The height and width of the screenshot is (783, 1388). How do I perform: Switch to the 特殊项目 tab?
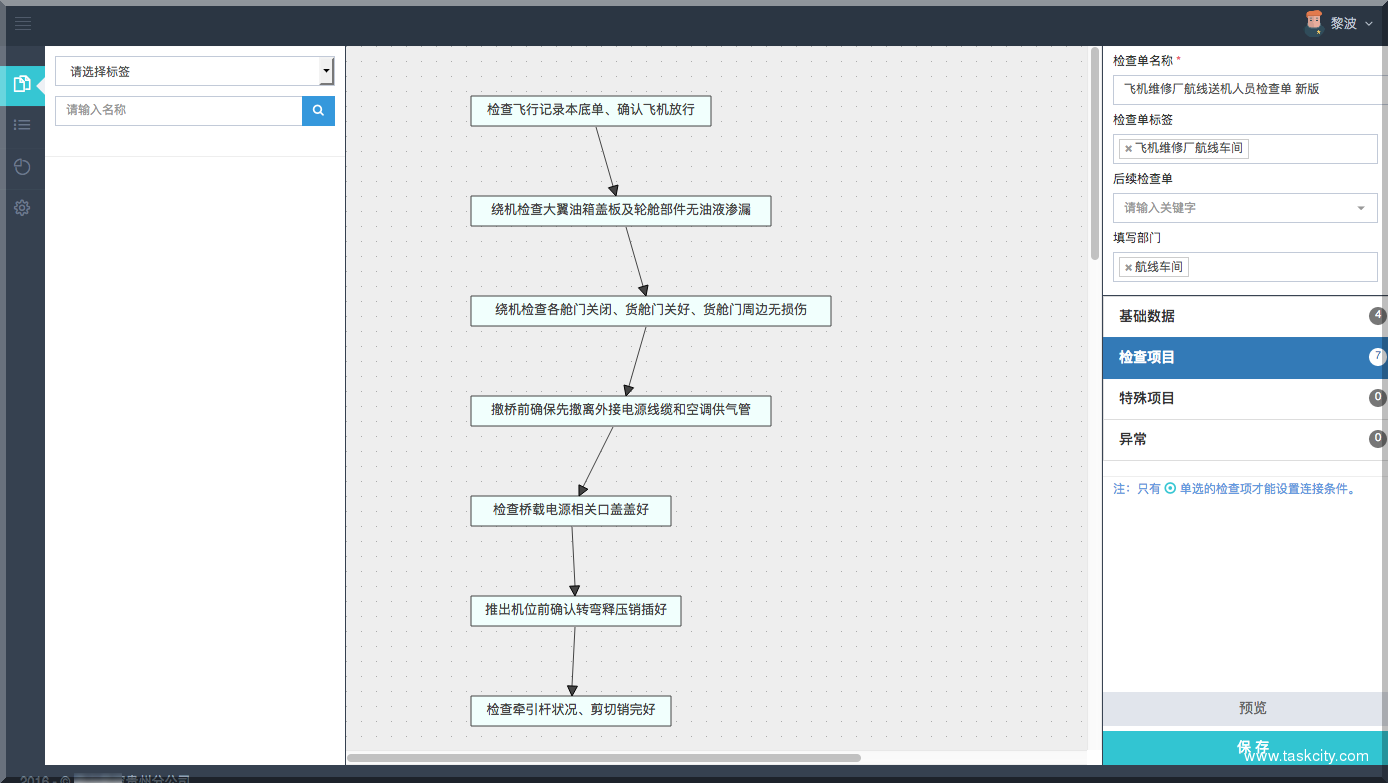coord(1244,398)
